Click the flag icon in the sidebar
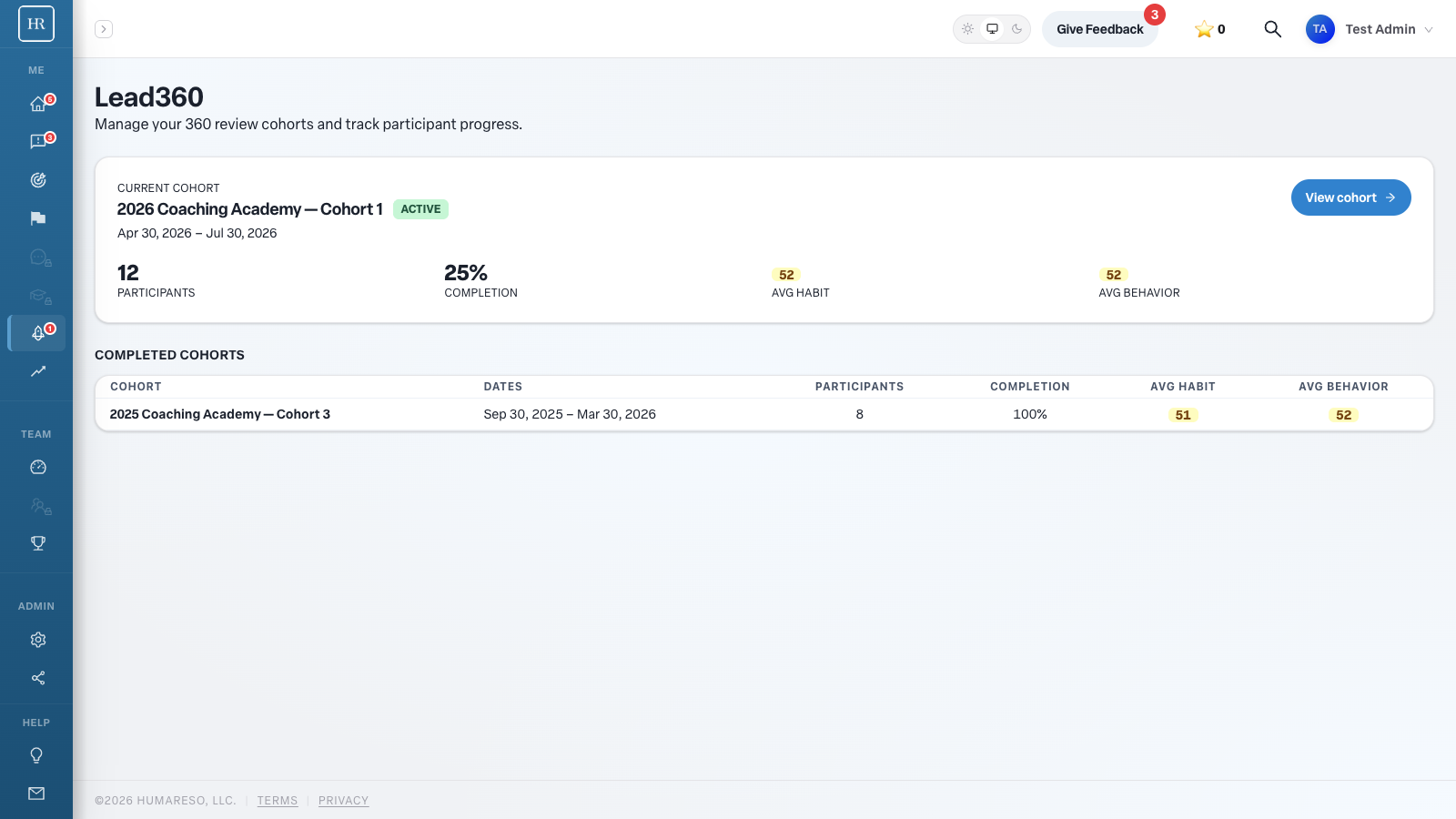This screenshot has width=1456, height=819. [x=37, y=218]
